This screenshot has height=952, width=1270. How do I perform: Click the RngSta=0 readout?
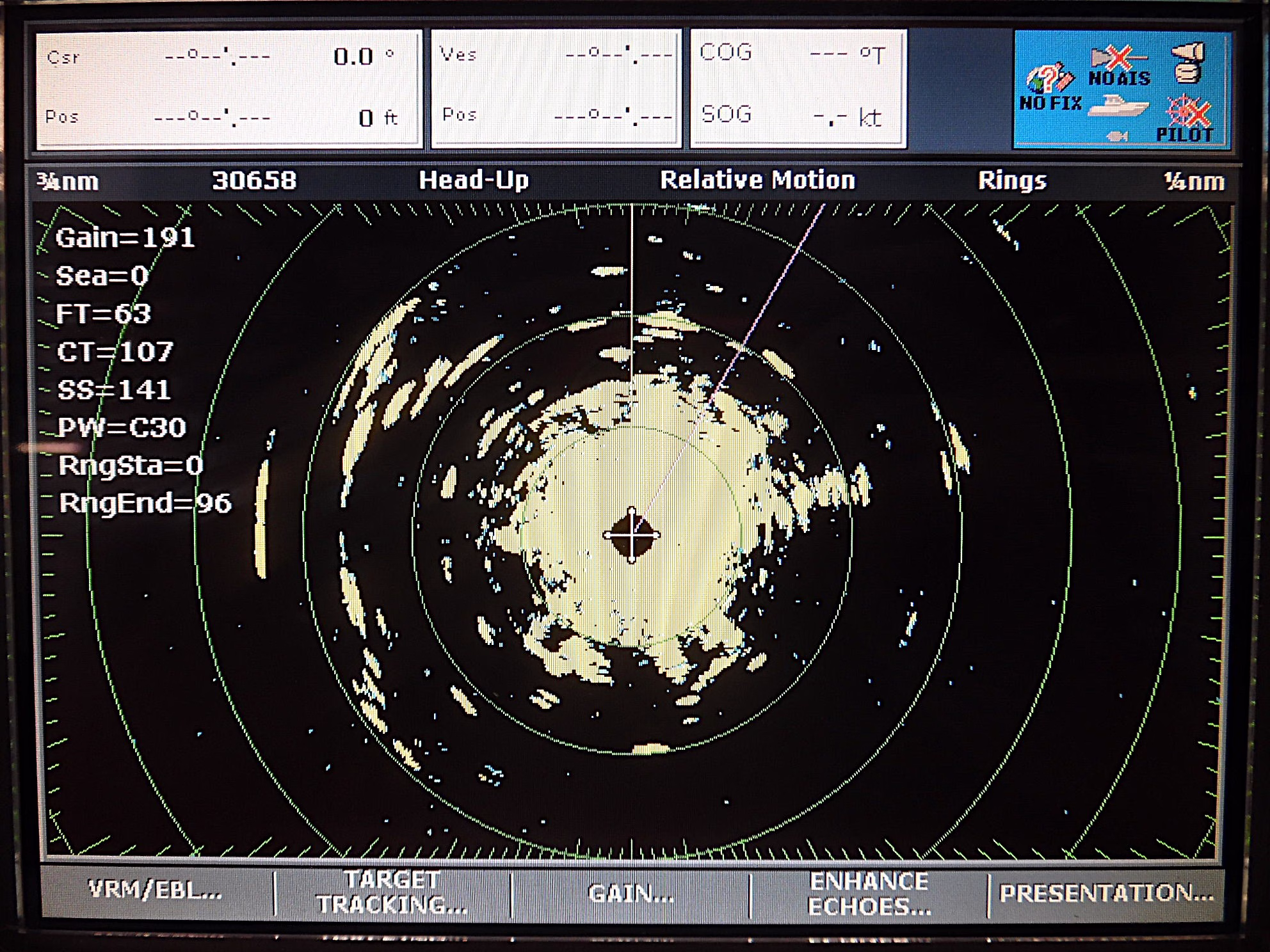click(131, 465)
